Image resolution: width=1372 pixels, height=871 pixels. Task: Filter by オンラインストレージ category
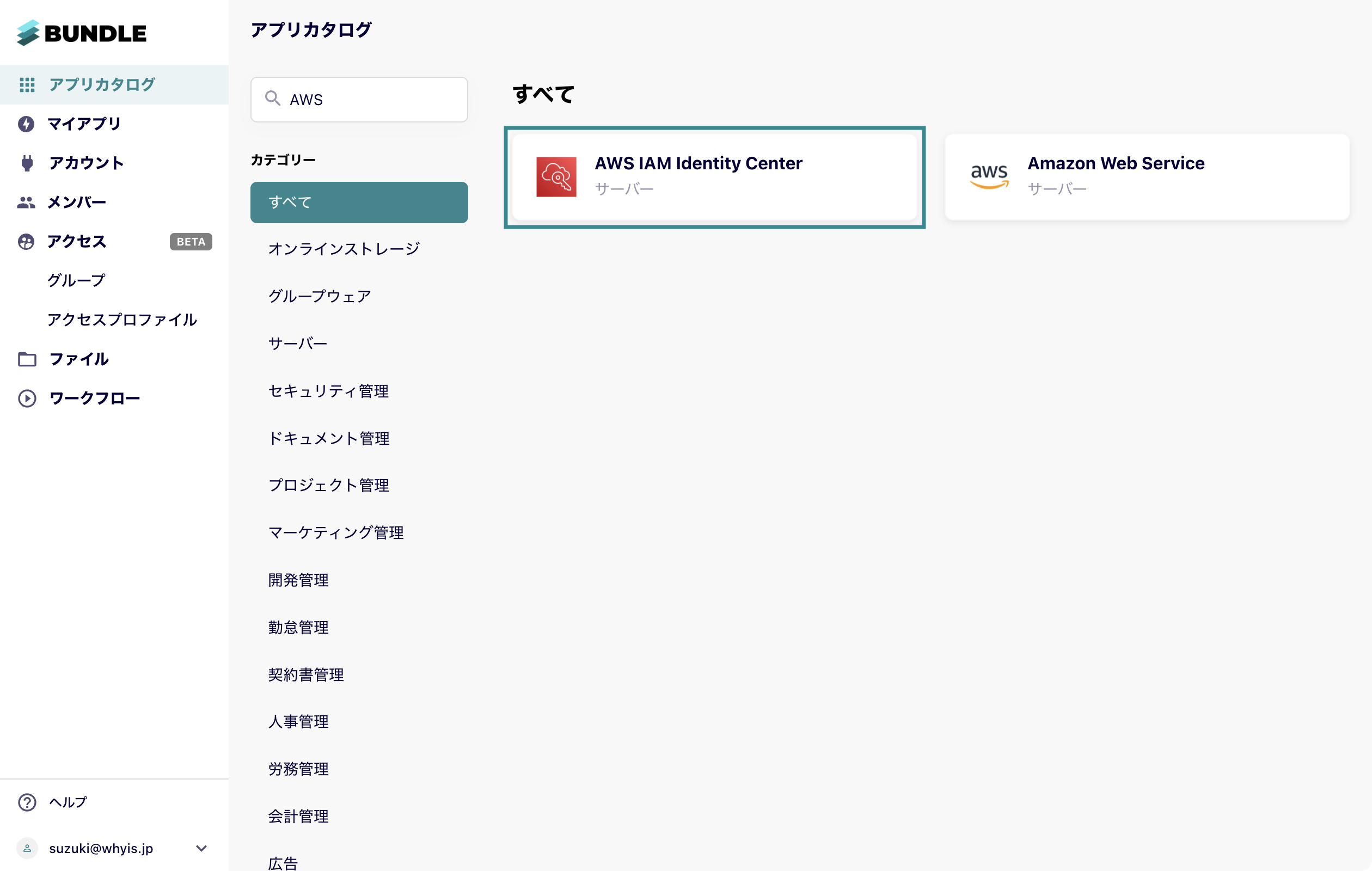tap(344, 249)
